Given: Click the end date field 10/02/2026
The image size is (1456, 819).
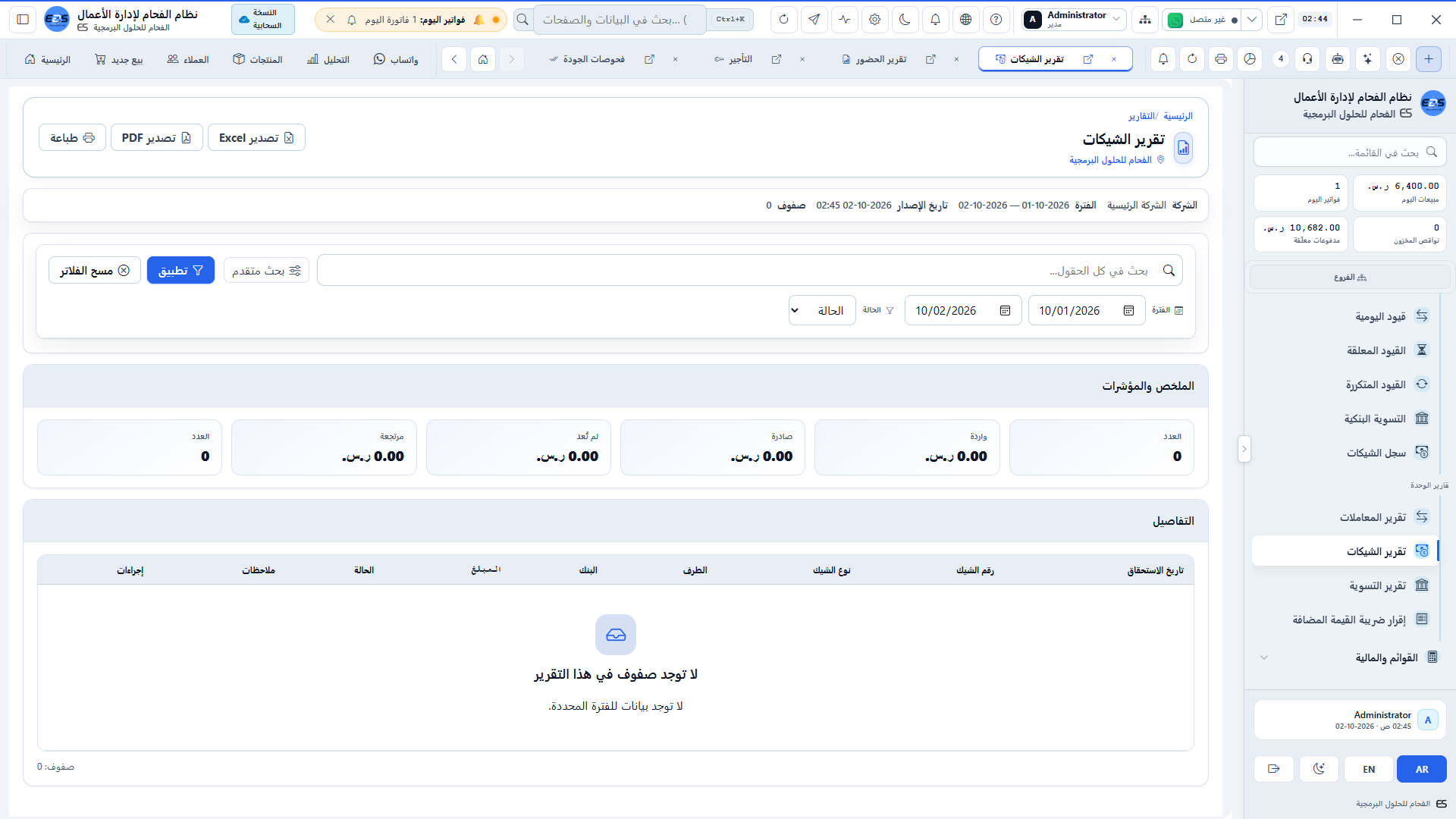Looking at the screenshot, I should coord(963,310).
